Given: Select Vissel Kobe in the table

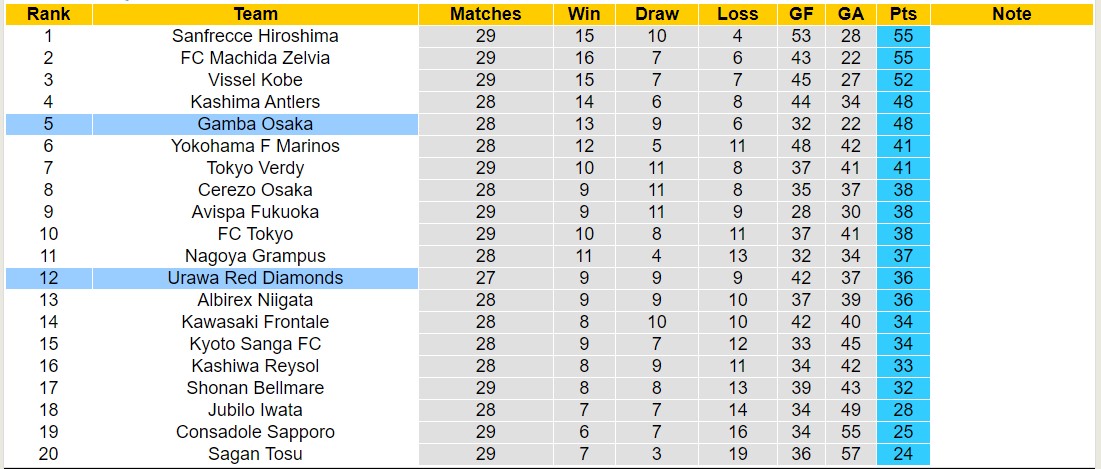Looking at the screenshot, I should point(255,80).
